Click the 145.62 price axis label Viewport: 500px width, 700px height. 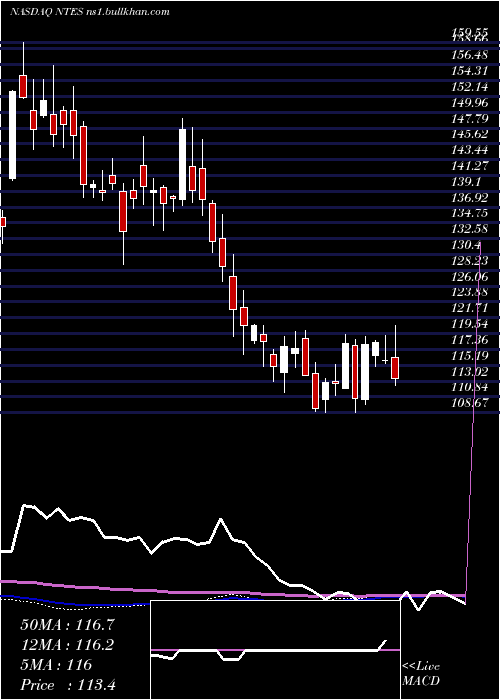pyautogui.click(x=471, y=134)
